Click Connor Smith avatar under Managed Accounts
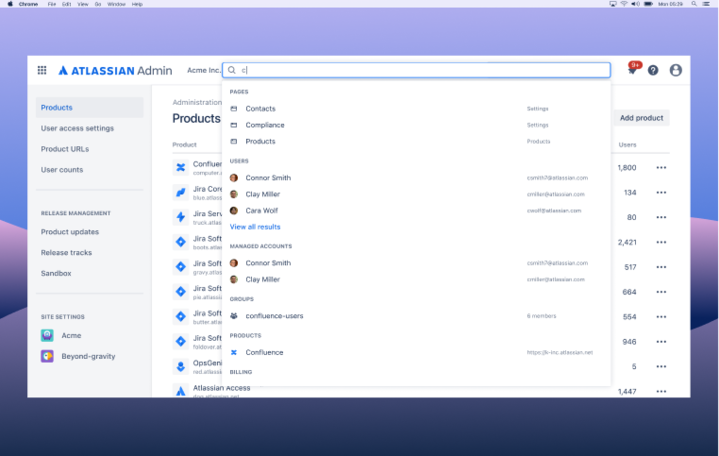 pos(234,263)
